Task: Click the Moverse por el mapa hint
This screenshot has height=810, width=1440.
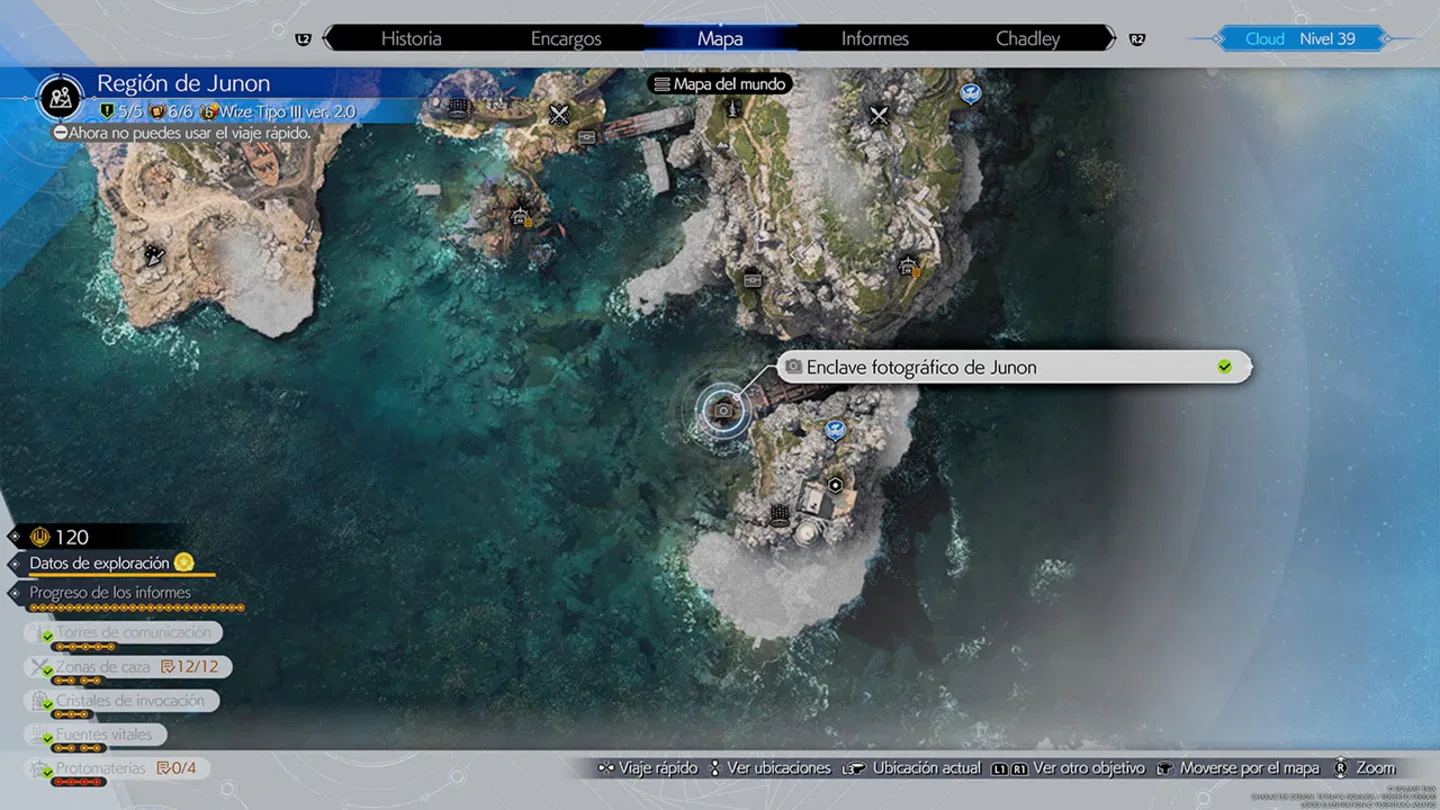Action: tap(1238, 768)
